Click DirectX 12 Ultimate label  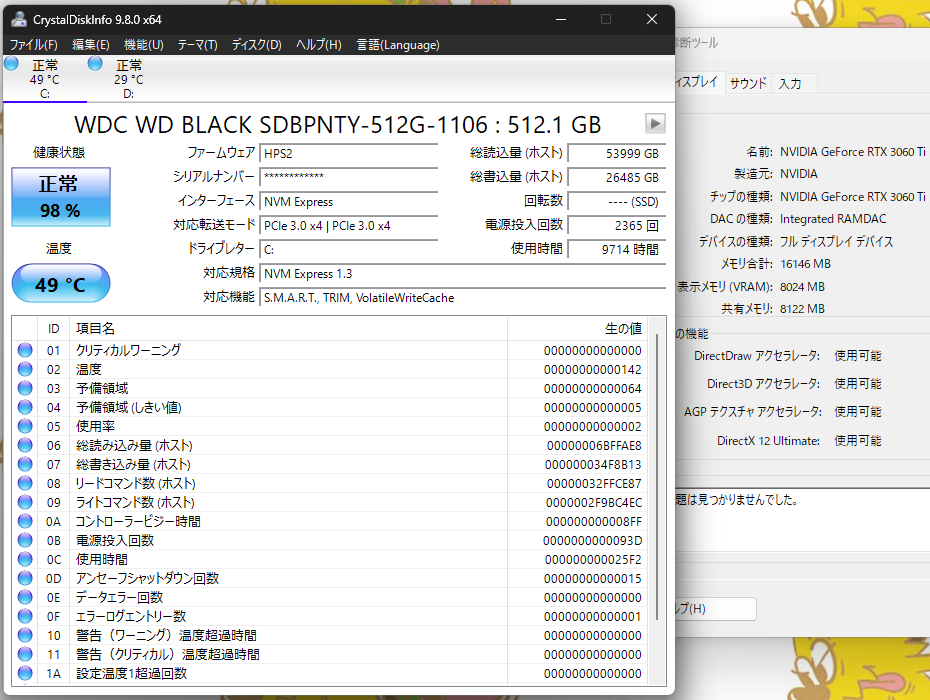[x=768, y=441]
